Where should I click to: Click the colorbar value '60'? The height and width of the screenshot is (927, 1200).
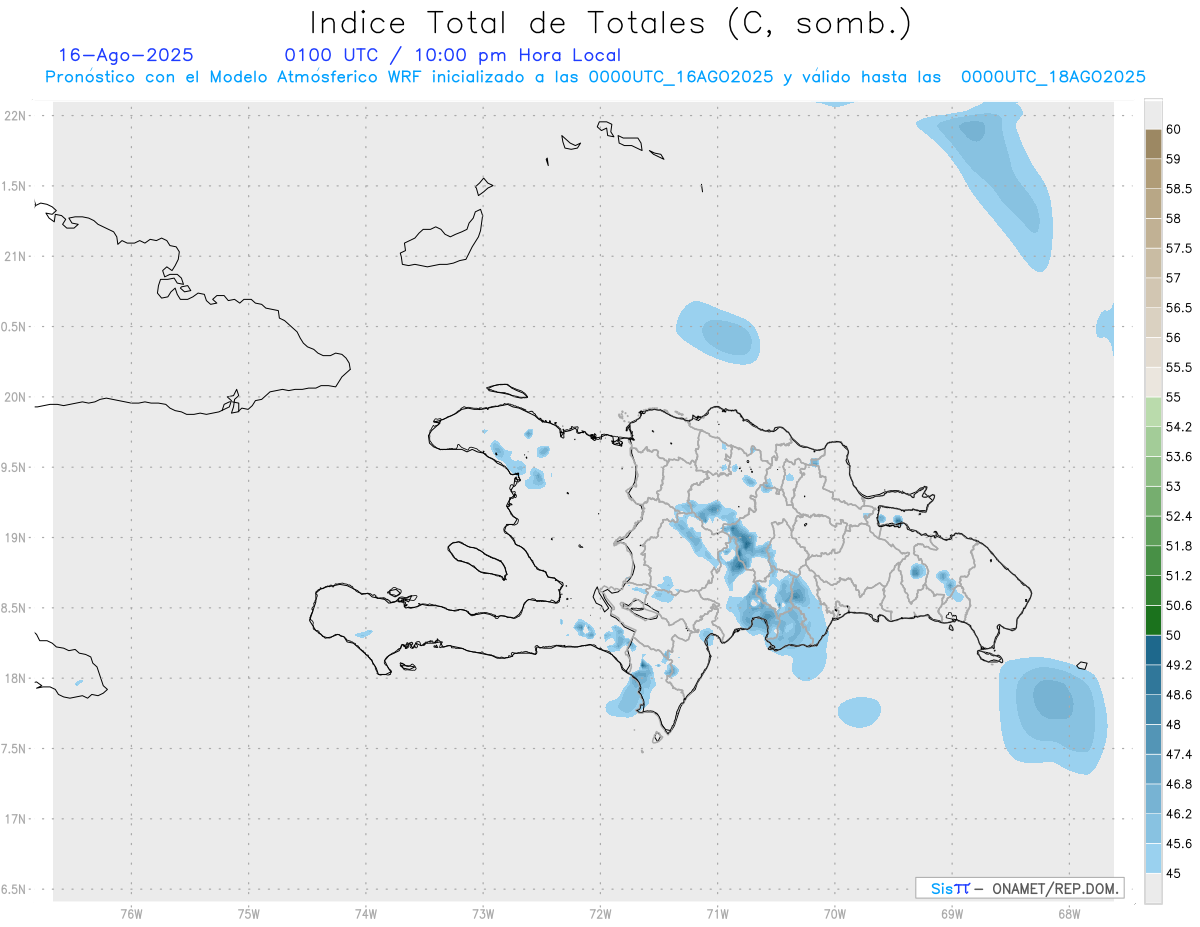click(x=1174, y=129)
